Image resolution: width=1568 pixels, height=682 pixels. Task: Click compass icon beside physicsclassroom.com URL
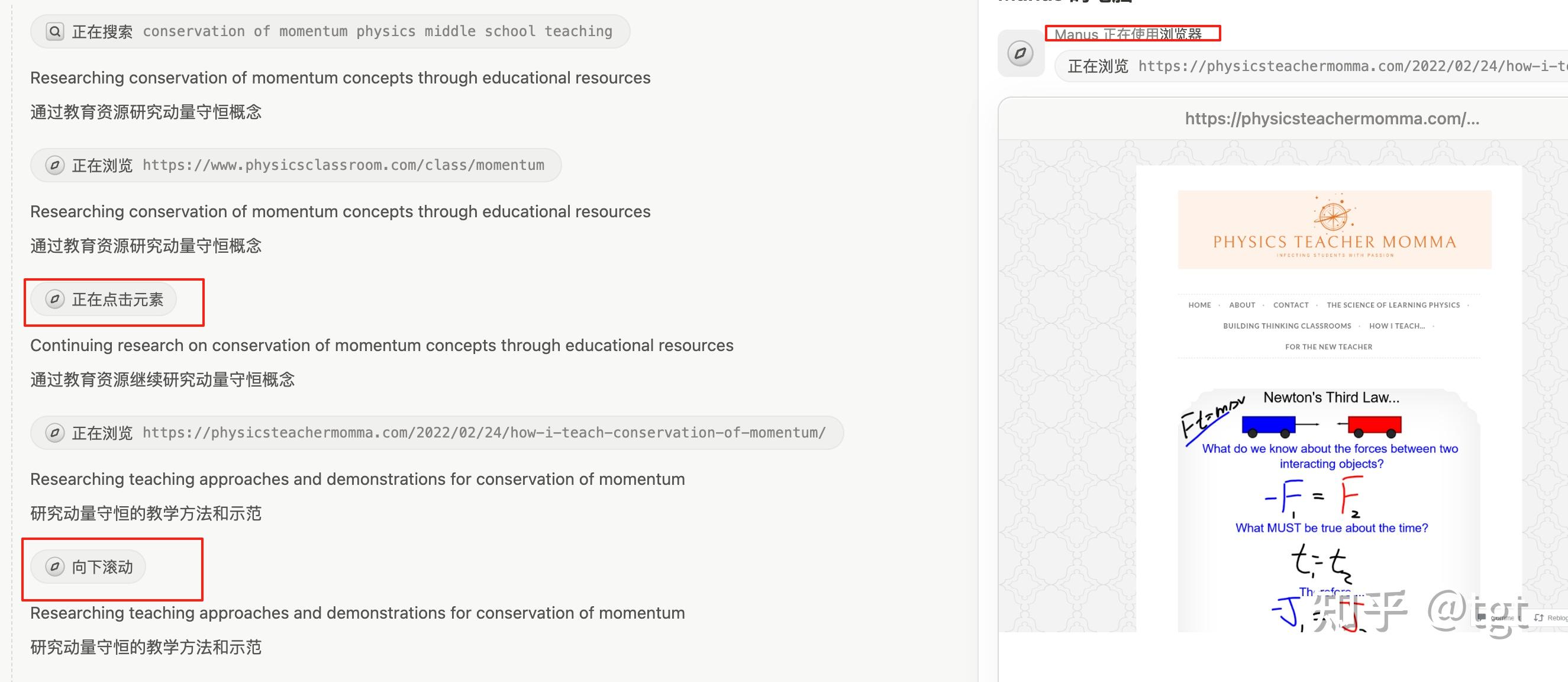point(55,165)
